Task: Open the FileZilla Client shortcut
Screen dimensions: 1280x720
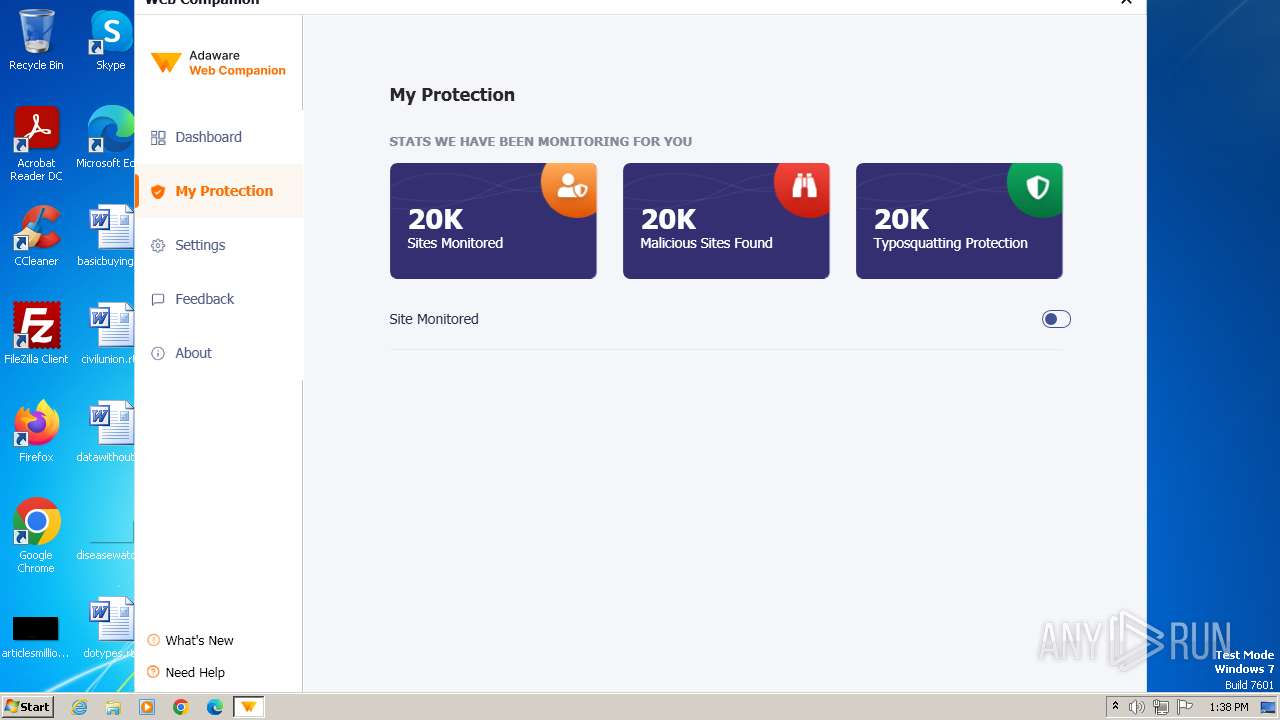Action: tap(36, 334)
